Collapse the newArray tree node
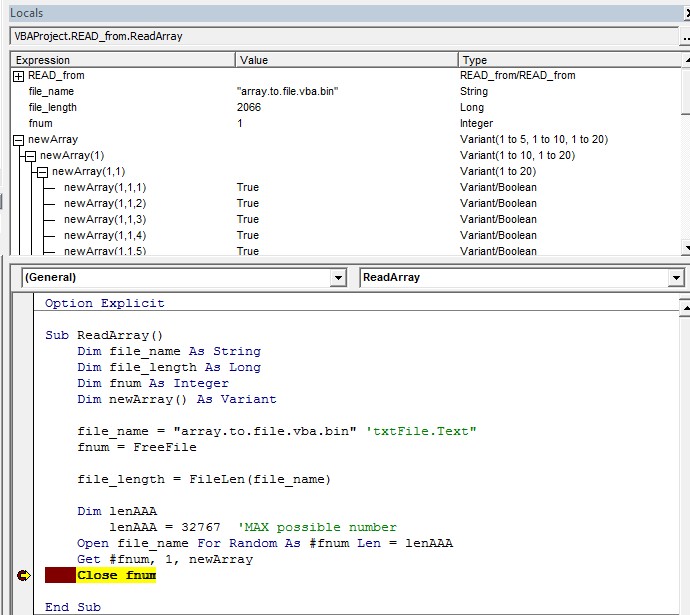The height and width of the screenshot is (615, 690). coord(18,140)
